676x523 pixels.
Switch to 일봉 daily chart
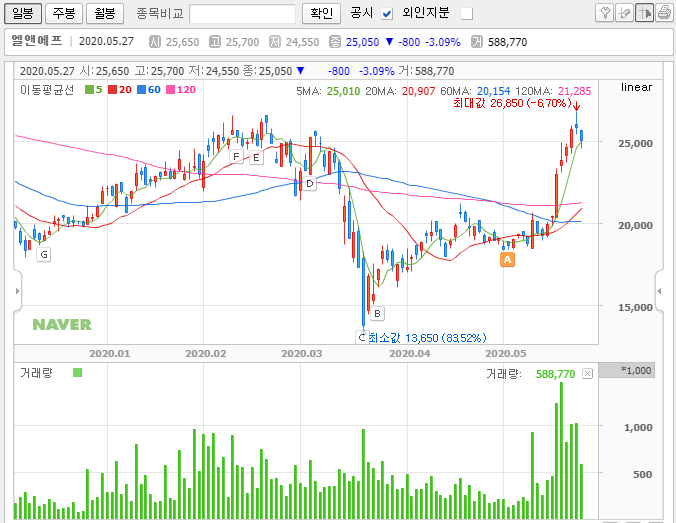pos(23,13)
